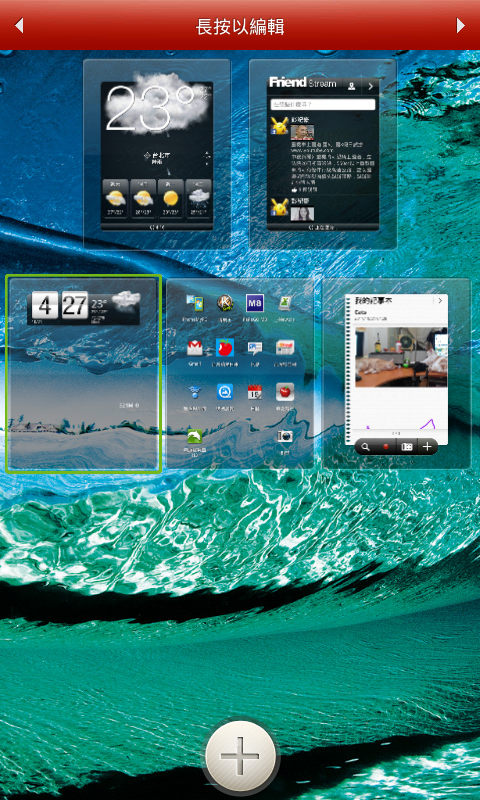Tap the Friend Stream widget title
Viewport: 480px width, 800px height.
click(x=302, y=83)
